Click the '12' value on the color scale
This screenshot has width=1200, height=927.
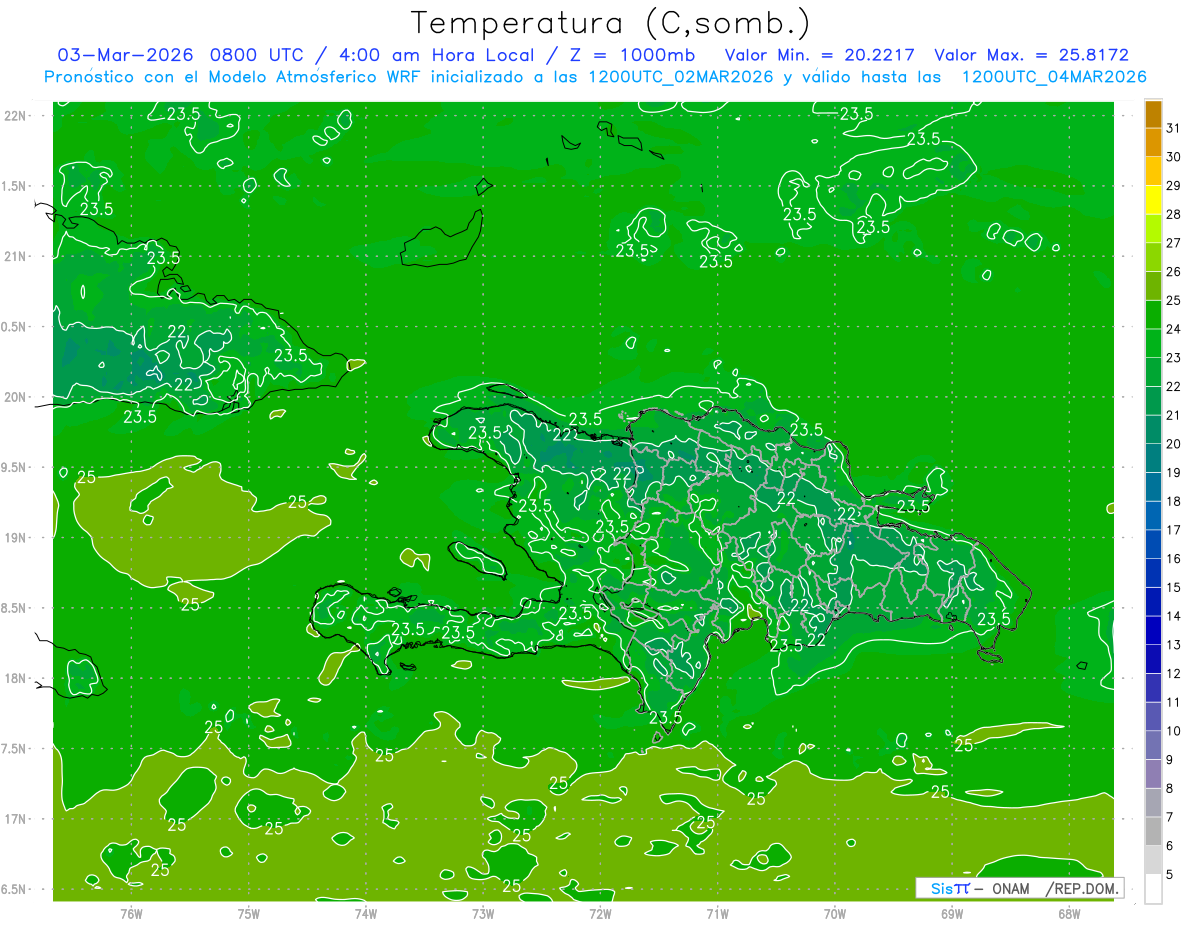tap(1174, 674)
